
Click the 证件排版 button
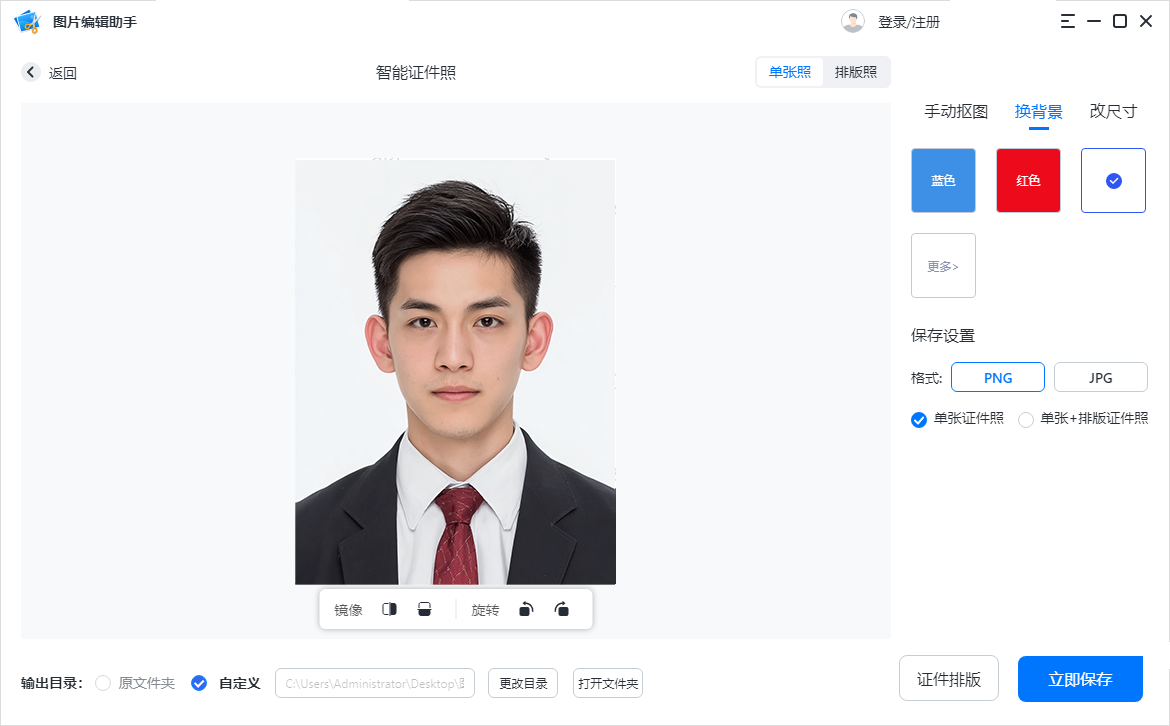[x=948, y=678]
